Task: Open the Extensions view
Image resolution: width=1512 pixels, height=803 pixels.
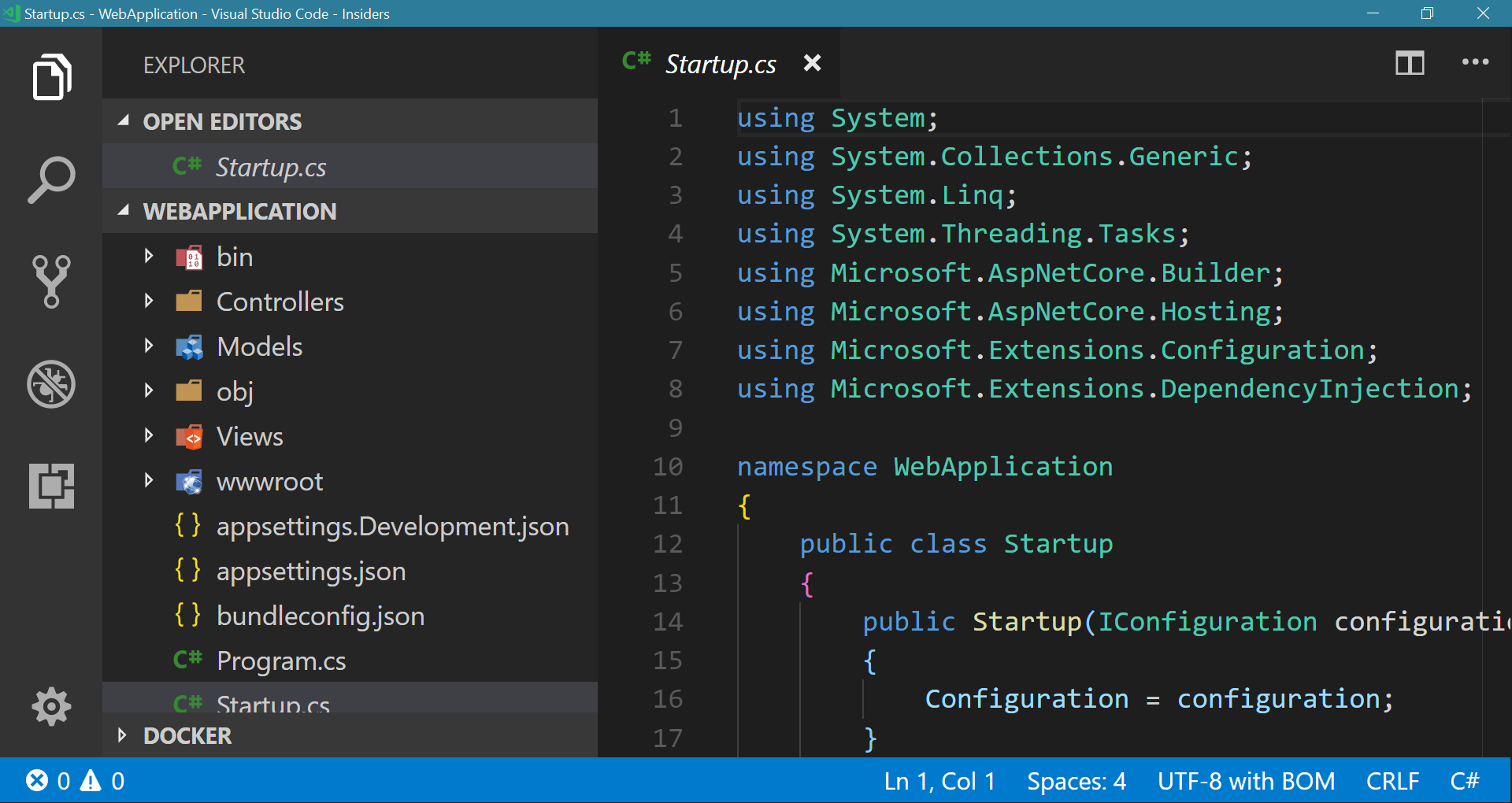Action: pos(52,485)
